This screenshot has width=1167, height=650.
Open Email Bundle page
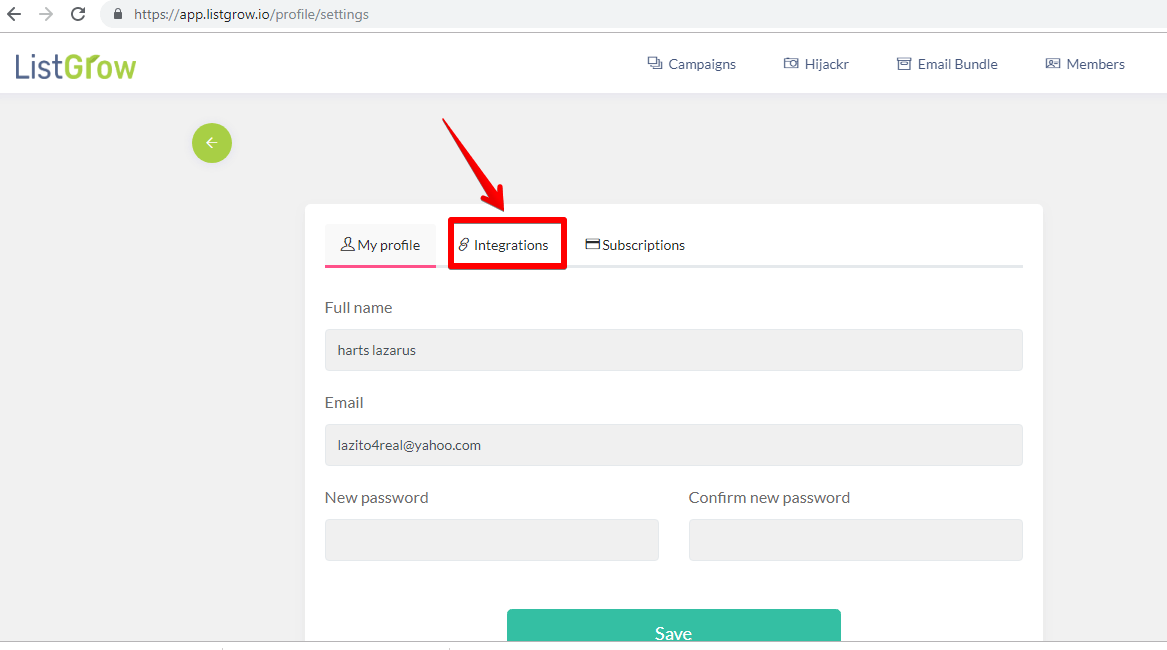pyautogui.click(x=947, y=64)
